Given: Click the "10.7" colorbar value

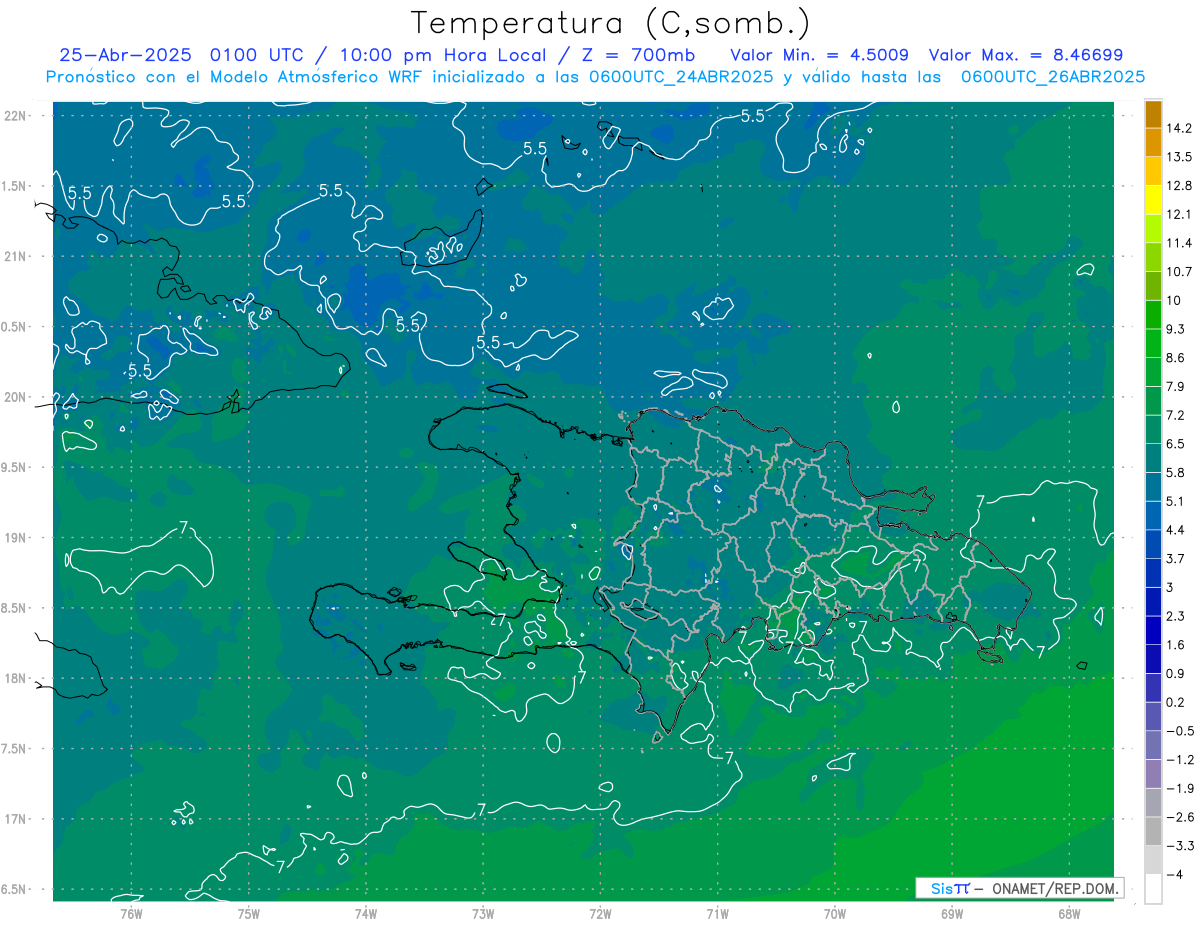Looking at the screenshot, I should (x=1180, y=271).
